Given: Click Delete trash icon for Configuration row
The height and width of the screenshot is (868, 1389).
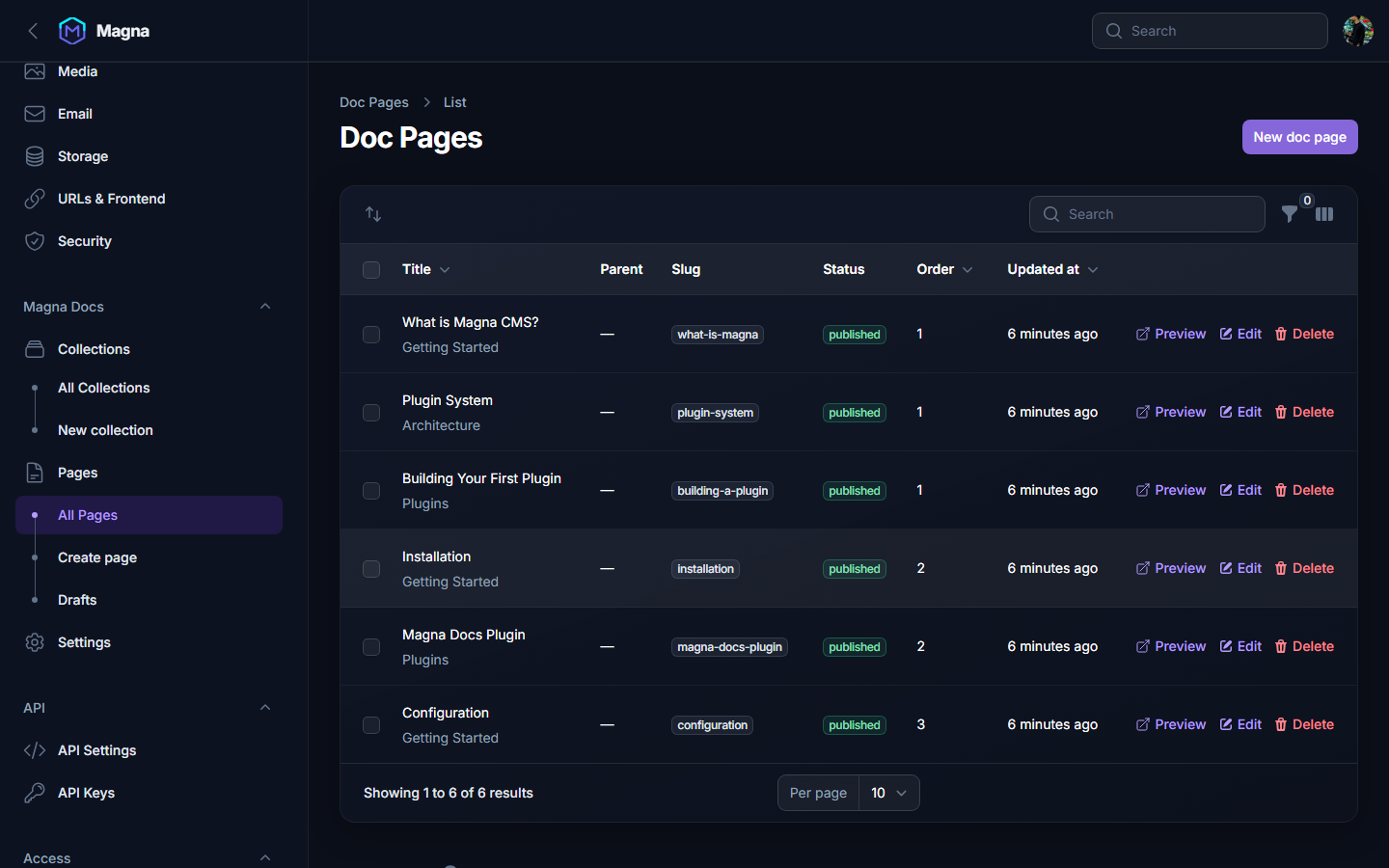Looking at the screenshot, I should (x=1281, y=724).
